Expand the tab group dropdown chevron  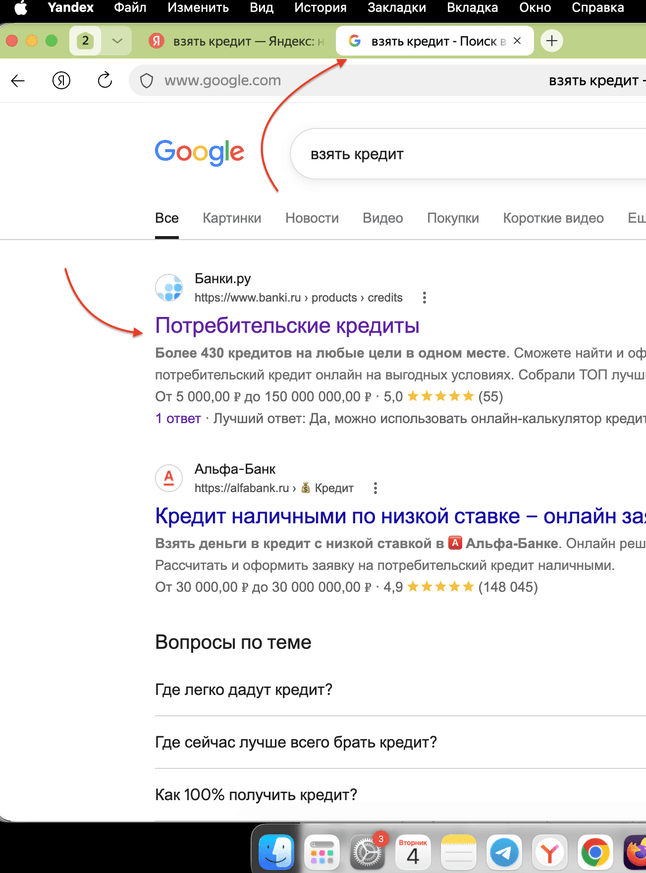point(117,41)
